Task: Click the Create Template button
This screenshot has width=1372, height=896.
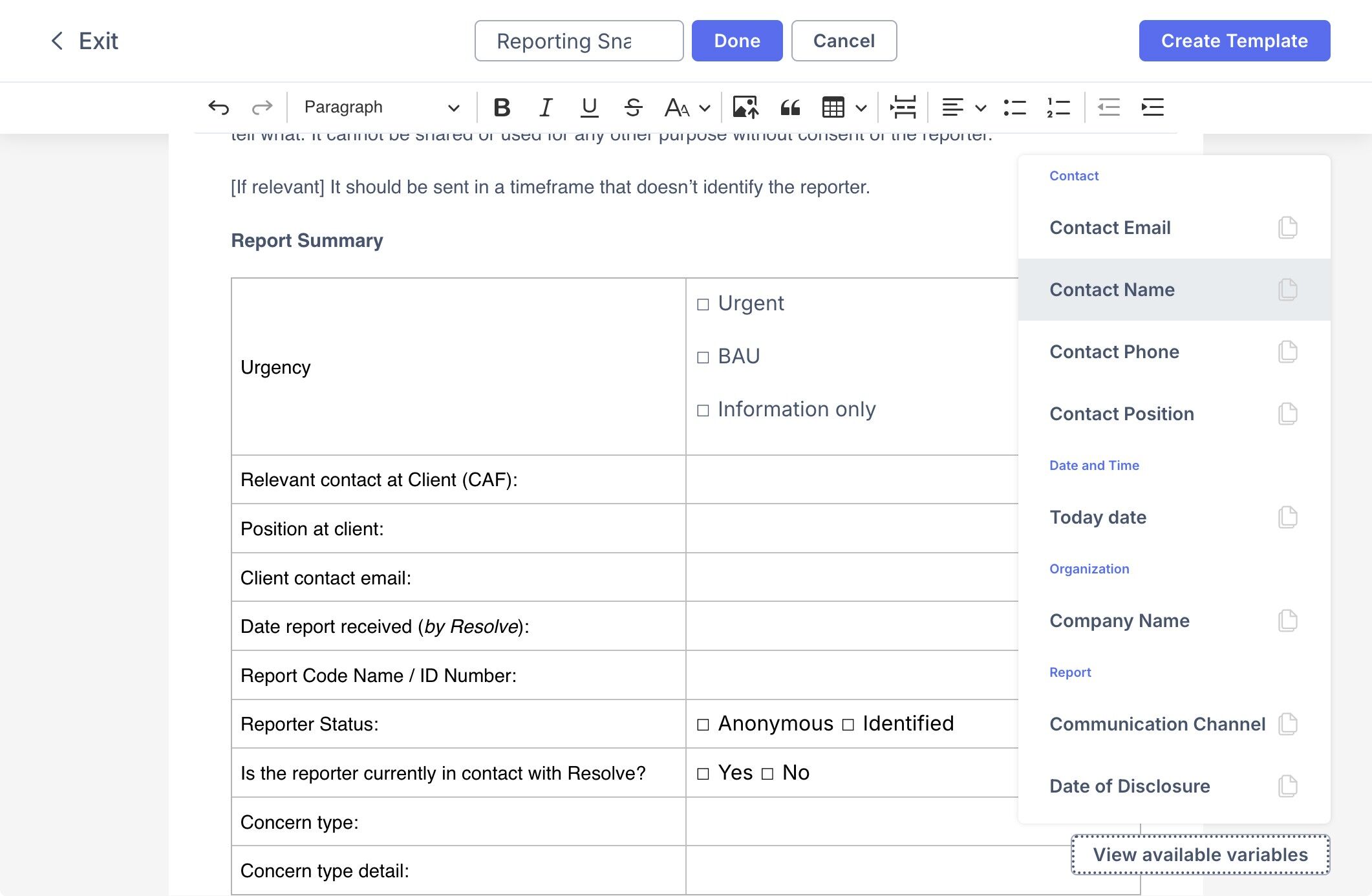Action: pyautogui.click(x=1234, y=41)
